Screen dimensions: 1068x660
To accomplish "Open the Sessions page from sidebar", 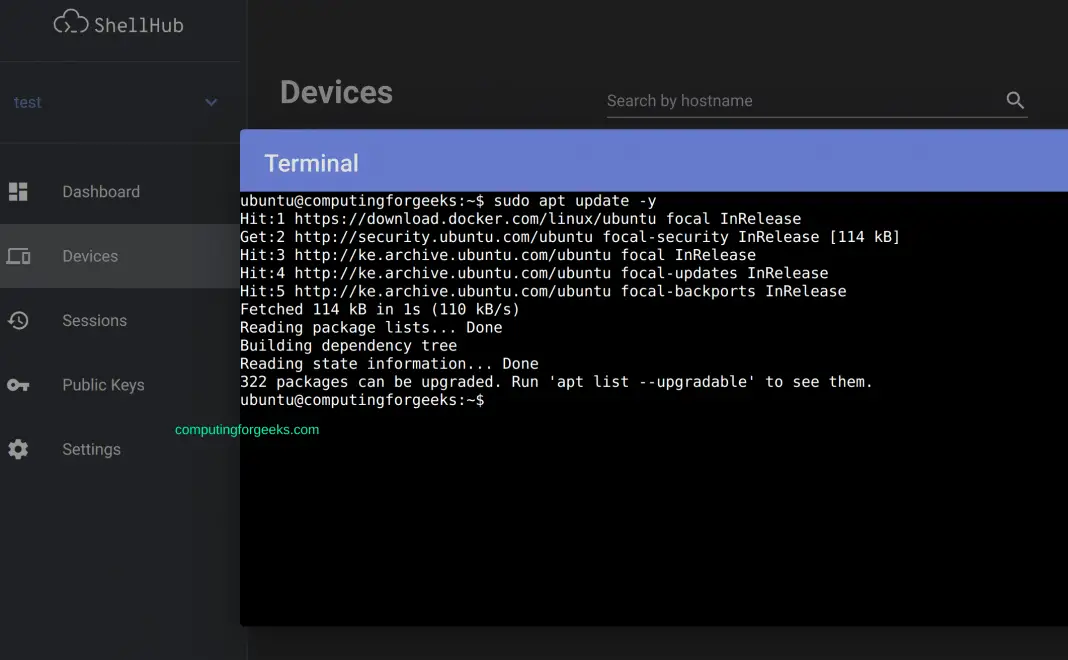I will [x=95, y=320].
